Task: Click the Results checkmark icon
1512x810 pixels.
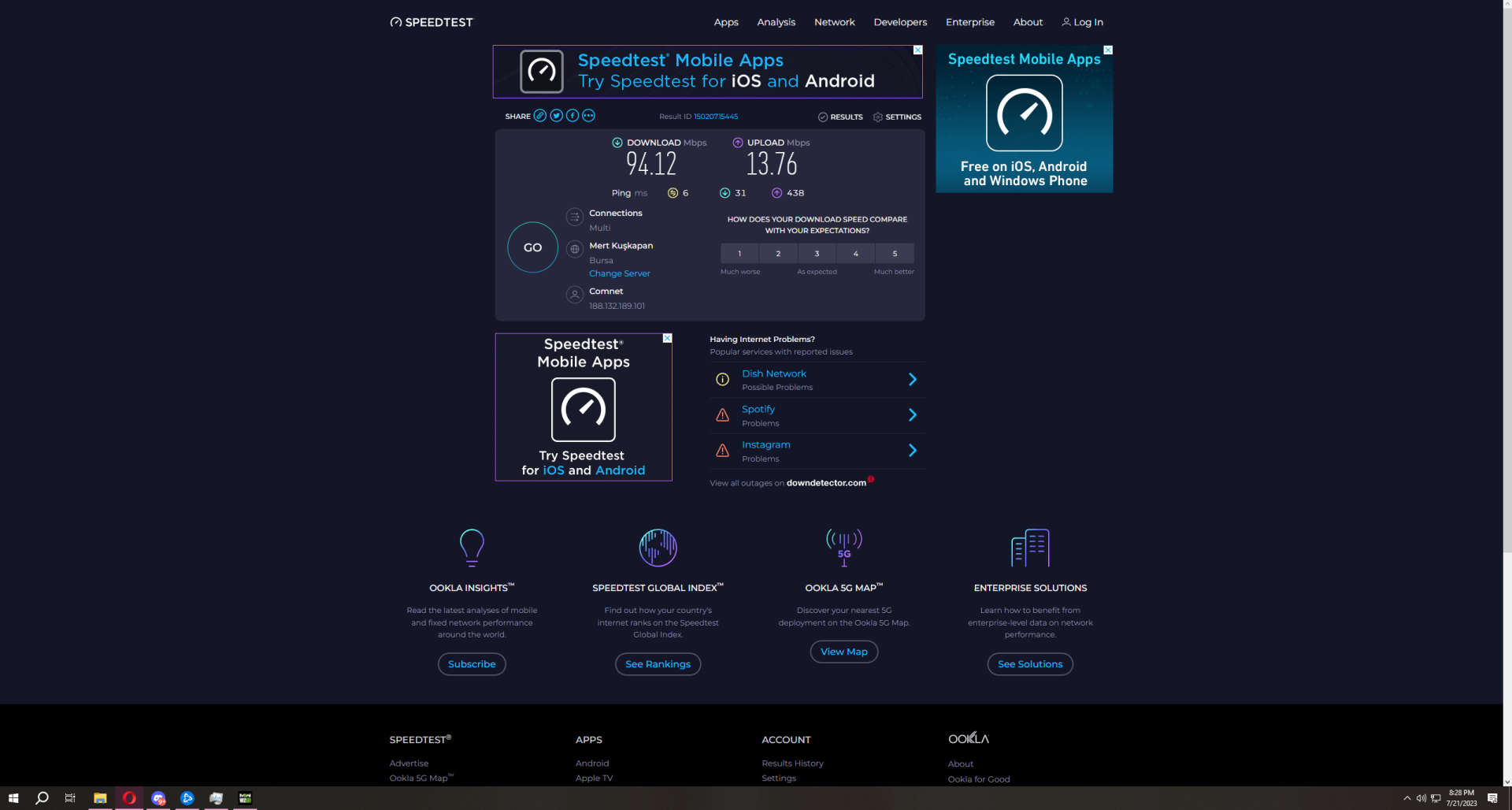Action: [823, 117]
